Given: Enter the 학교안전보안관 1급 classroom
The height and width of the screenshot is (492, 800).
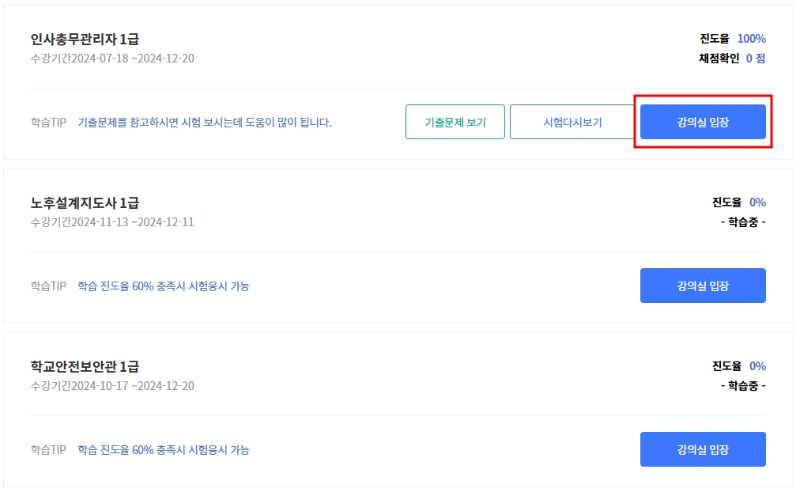Looking at the screenshot, I should [702, 449].
